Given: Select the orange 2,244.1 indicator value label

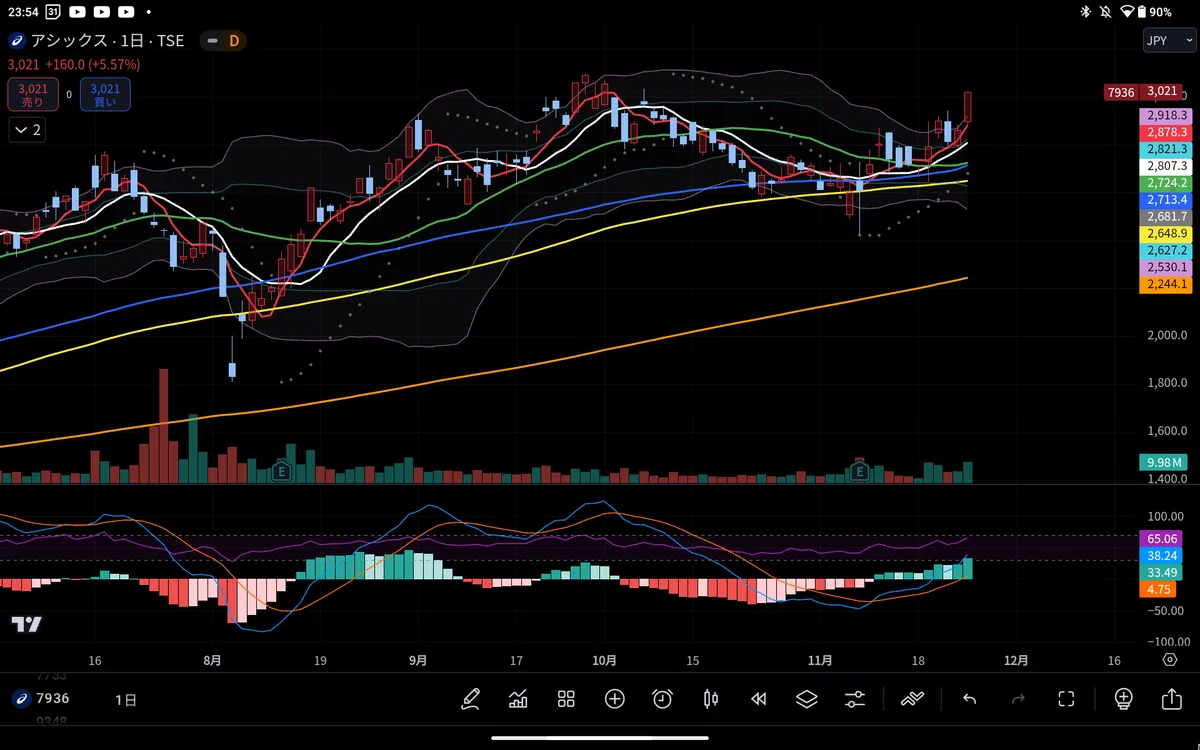Looking at the screenshot, I should coord(1166,284).
